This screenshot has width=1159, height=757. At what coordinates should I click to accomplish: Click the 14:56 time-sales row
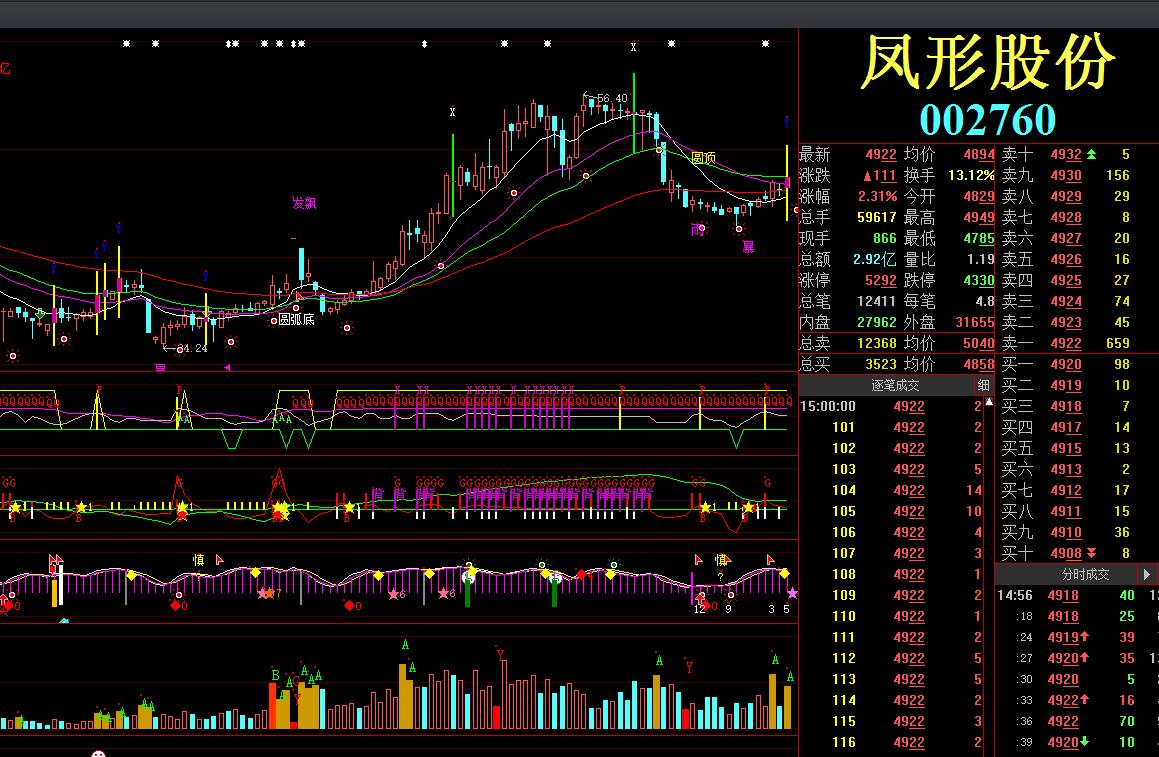click(1076, 595)
